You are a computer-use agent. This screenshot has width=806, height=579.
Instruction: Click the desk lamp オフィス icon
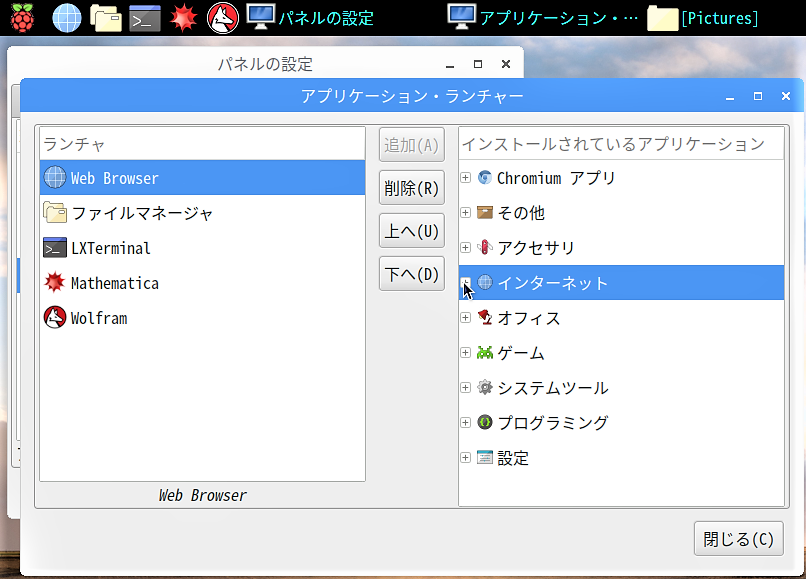point(485,317)
